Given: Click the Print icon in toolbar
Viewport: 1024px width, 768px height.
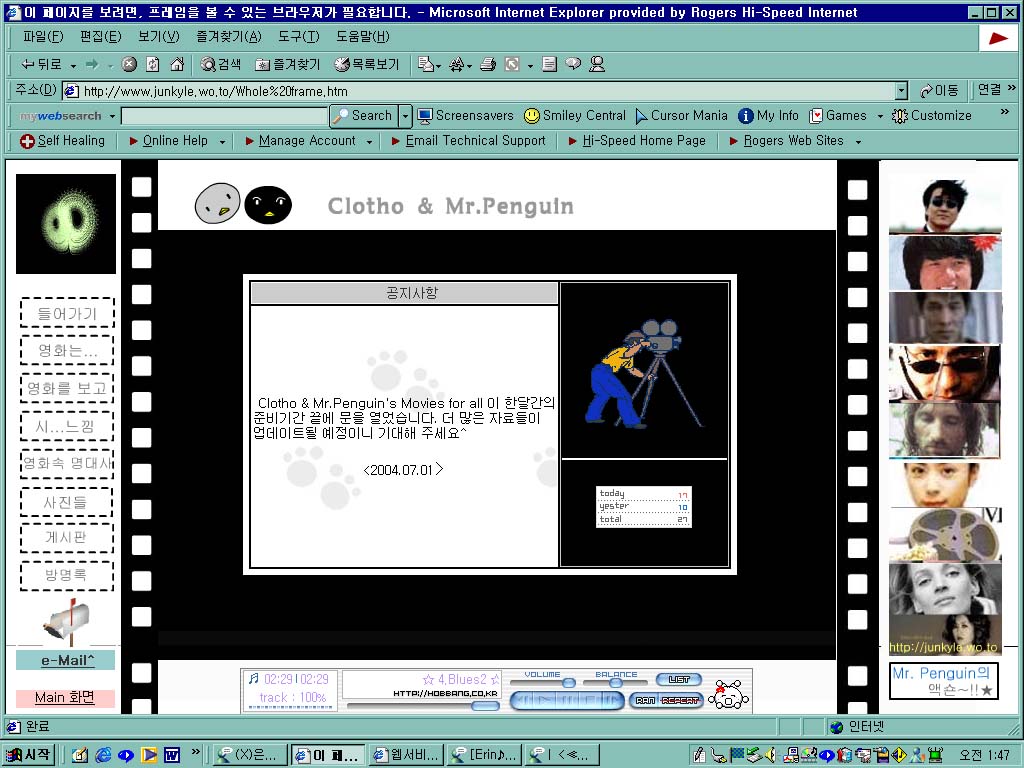Looking at the screenshot, I should click(x=488, y=64).
